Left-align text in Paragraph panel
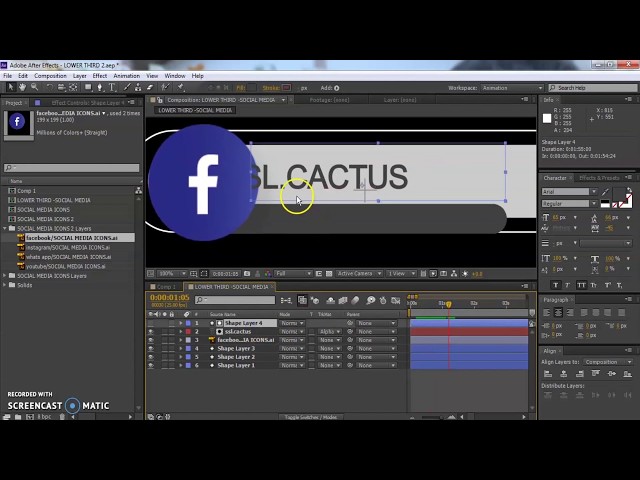The width and height of the screenshot is (640, 480). (547, 313)
